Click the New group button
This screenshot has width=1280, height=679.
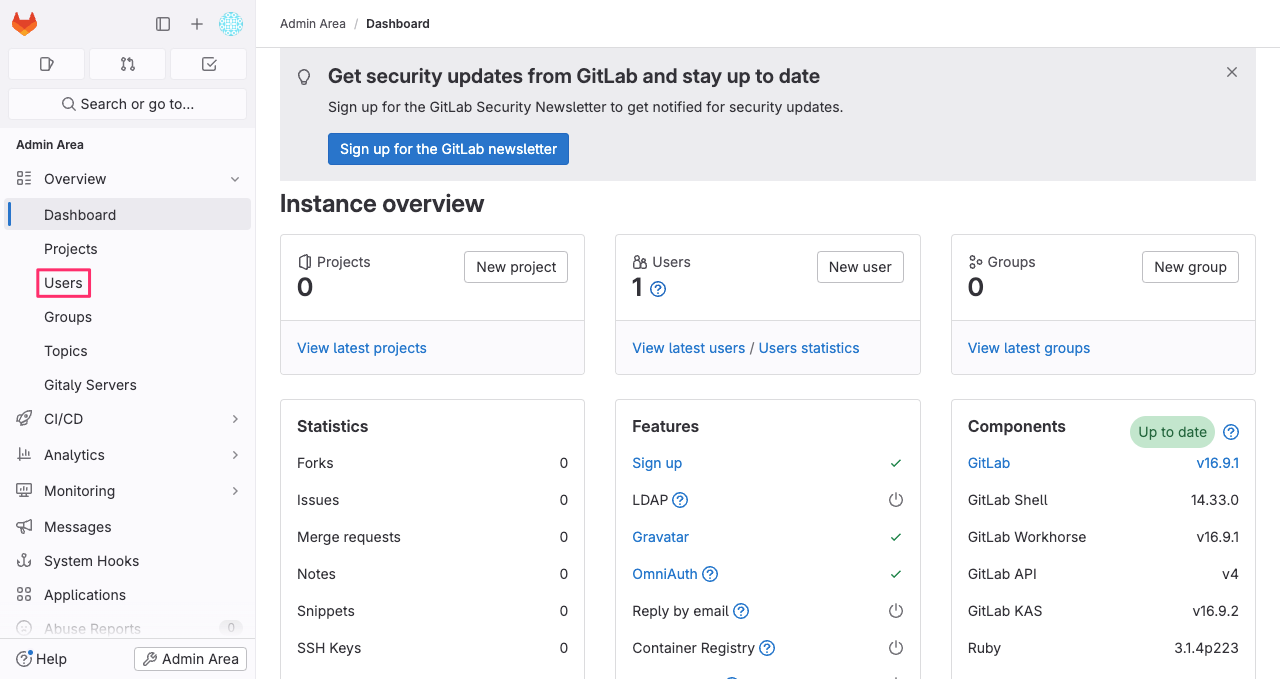coord(1190,267)
